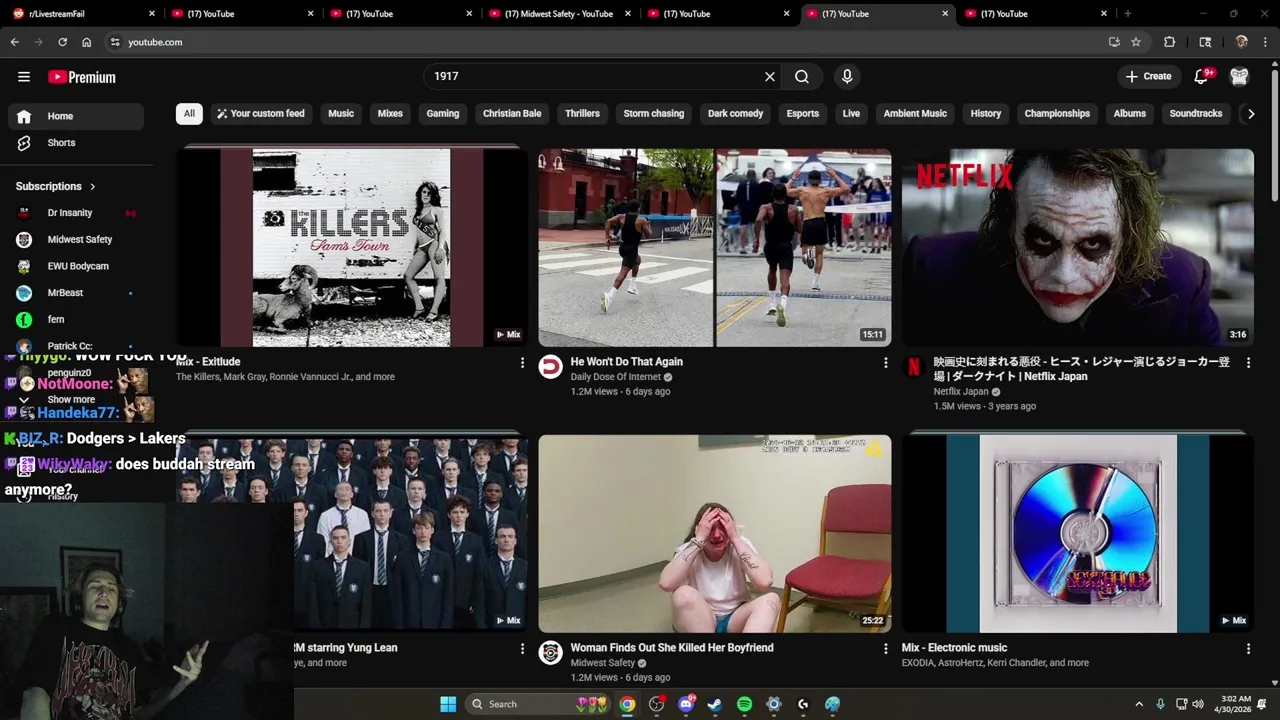The height and width of the screenshot is (720, 1280).
Task: Open the notifications bell
Action: [1201, 76]
